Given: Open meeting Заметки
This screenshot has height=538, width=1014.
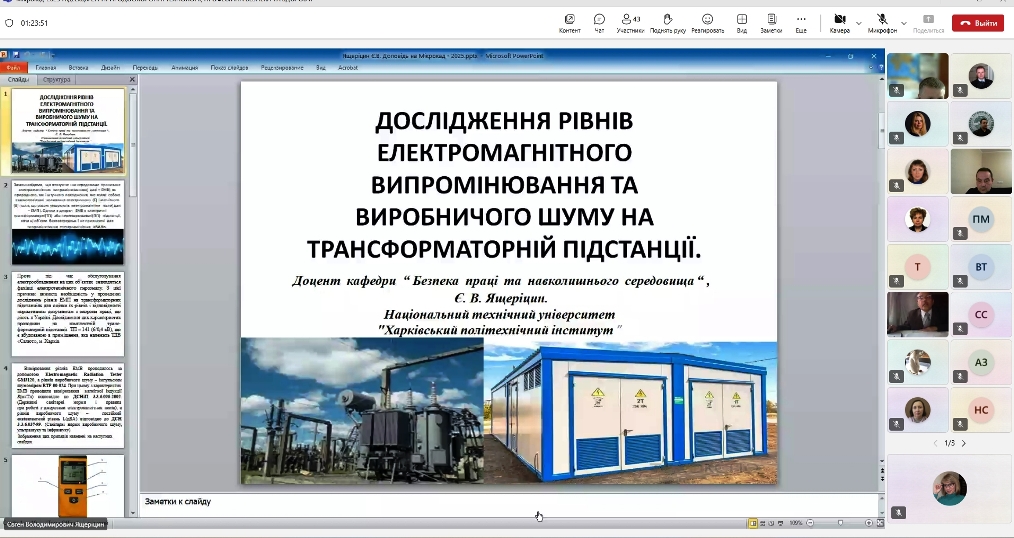Looking at the screenshot, I should coord(771,22).
